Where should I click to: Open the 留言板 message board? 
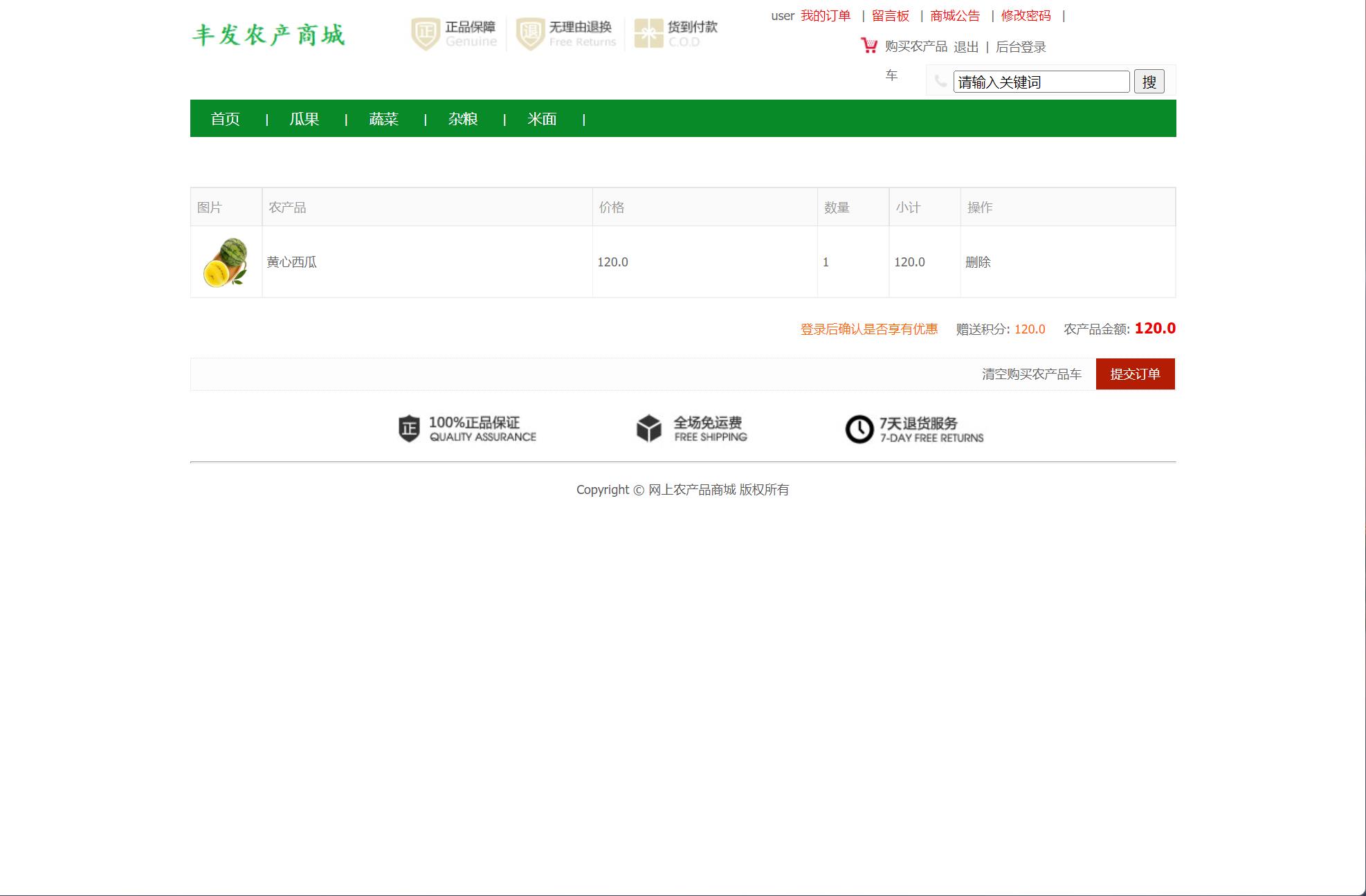(x=891, y=15)
